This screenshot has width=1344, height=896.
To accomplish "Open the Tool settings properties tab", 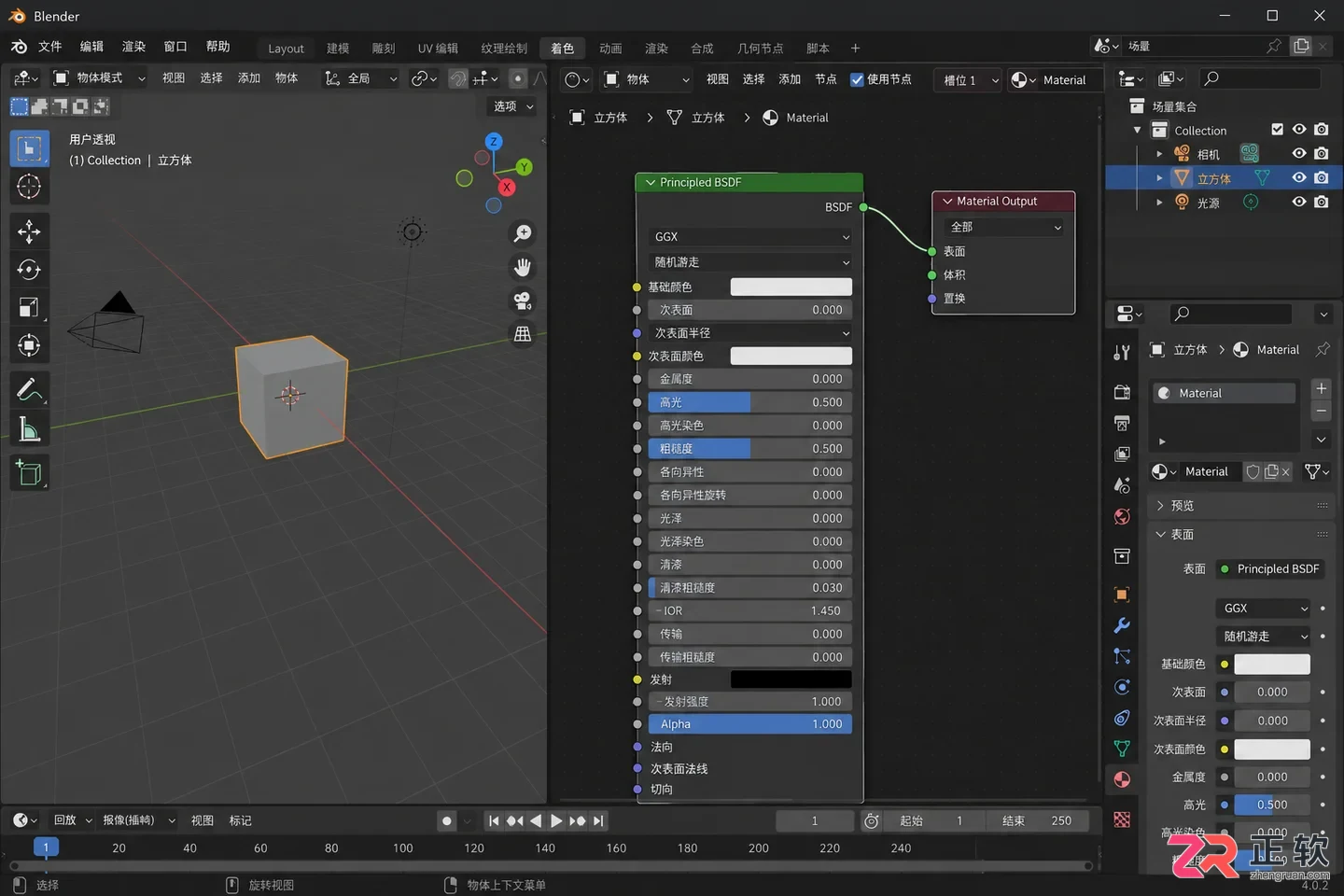I will 1122,352.
